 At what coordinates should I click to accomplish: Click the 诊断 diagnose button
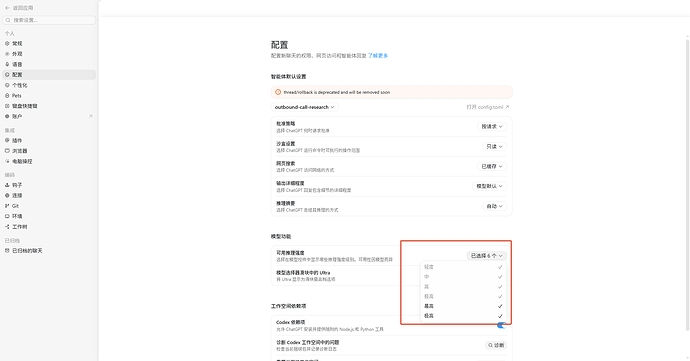click(x=496, y=345)
